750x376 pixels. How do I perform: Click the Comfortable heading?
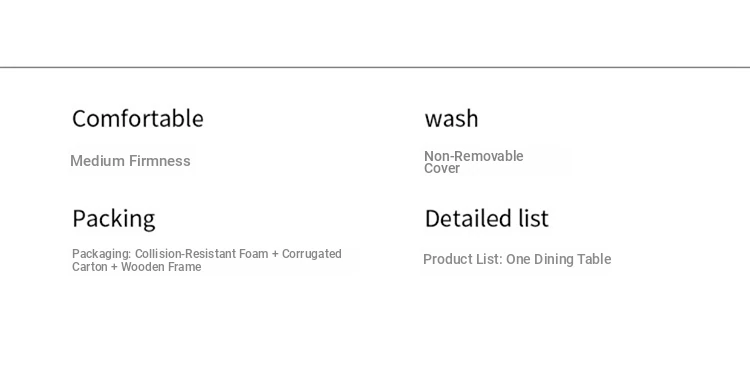coord(138,118)
